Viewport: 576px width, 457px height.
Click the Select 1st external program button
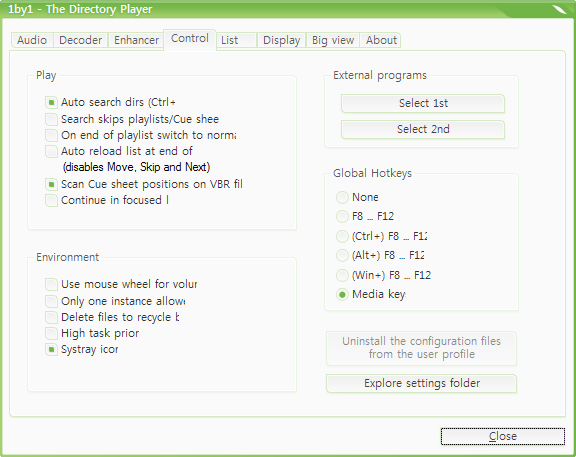point(423,103)
